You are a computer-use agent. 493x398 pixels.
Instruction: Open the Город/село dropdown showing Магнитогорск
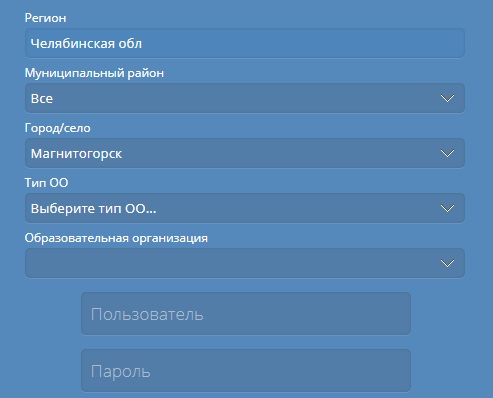pos(245,153)
